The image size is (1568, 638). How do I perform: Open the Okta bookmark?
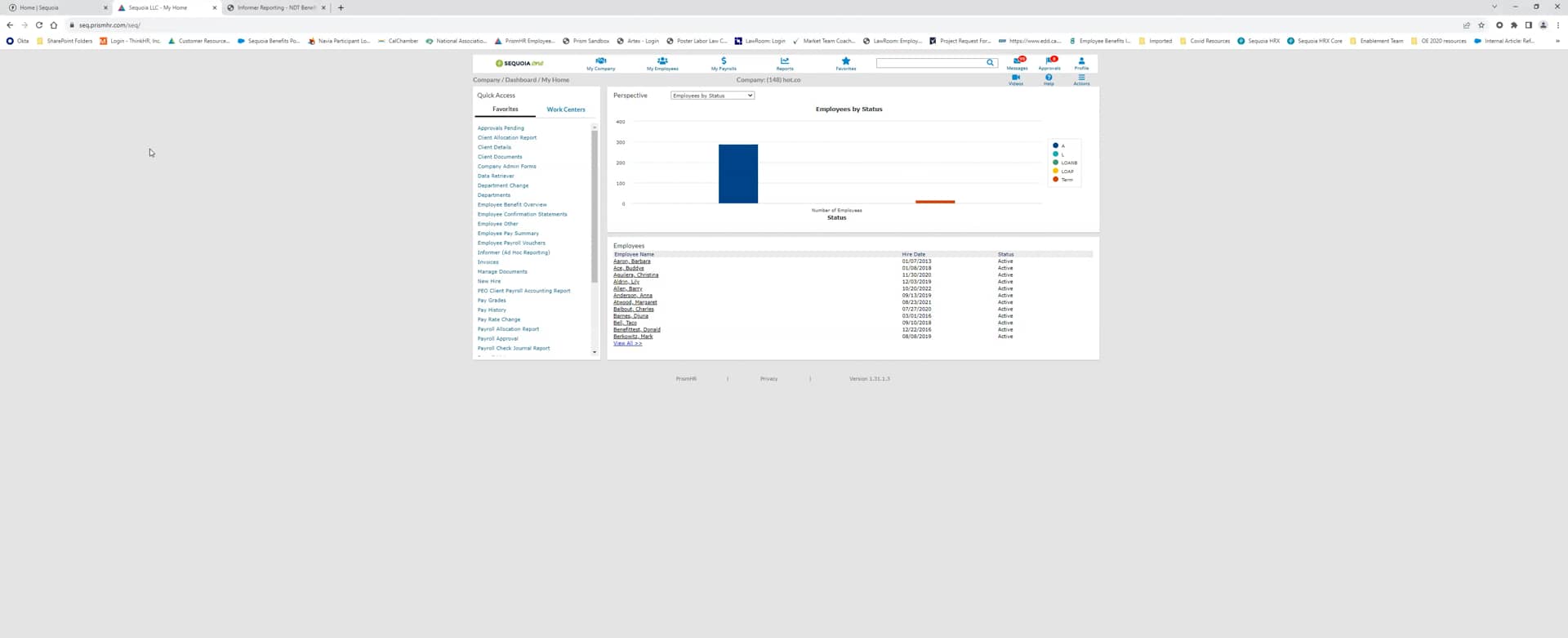pyautogui.click(x=18, y=41)
